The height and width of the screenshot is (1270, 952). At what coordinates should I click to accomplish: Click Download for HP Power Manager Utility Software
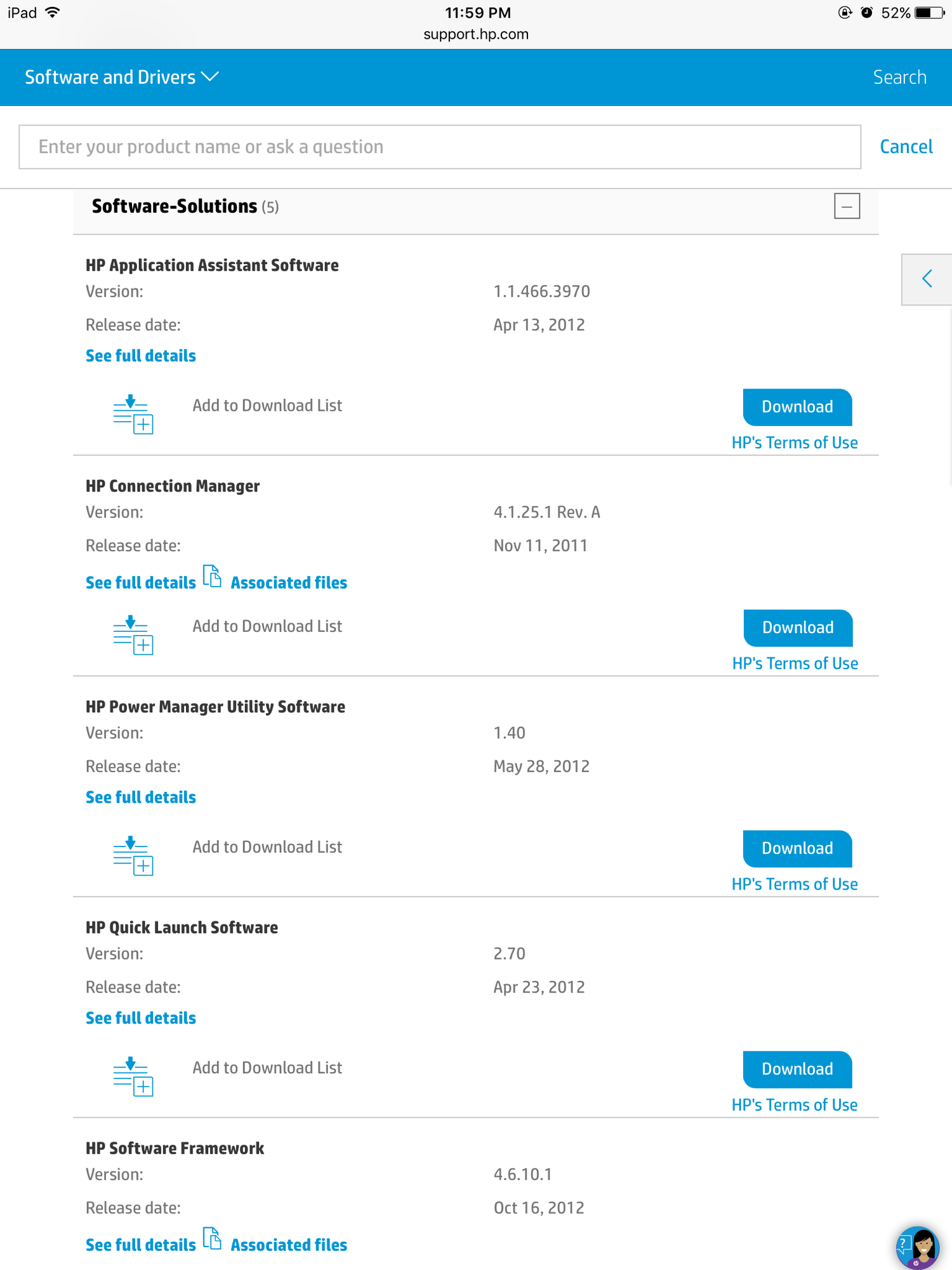797,849
